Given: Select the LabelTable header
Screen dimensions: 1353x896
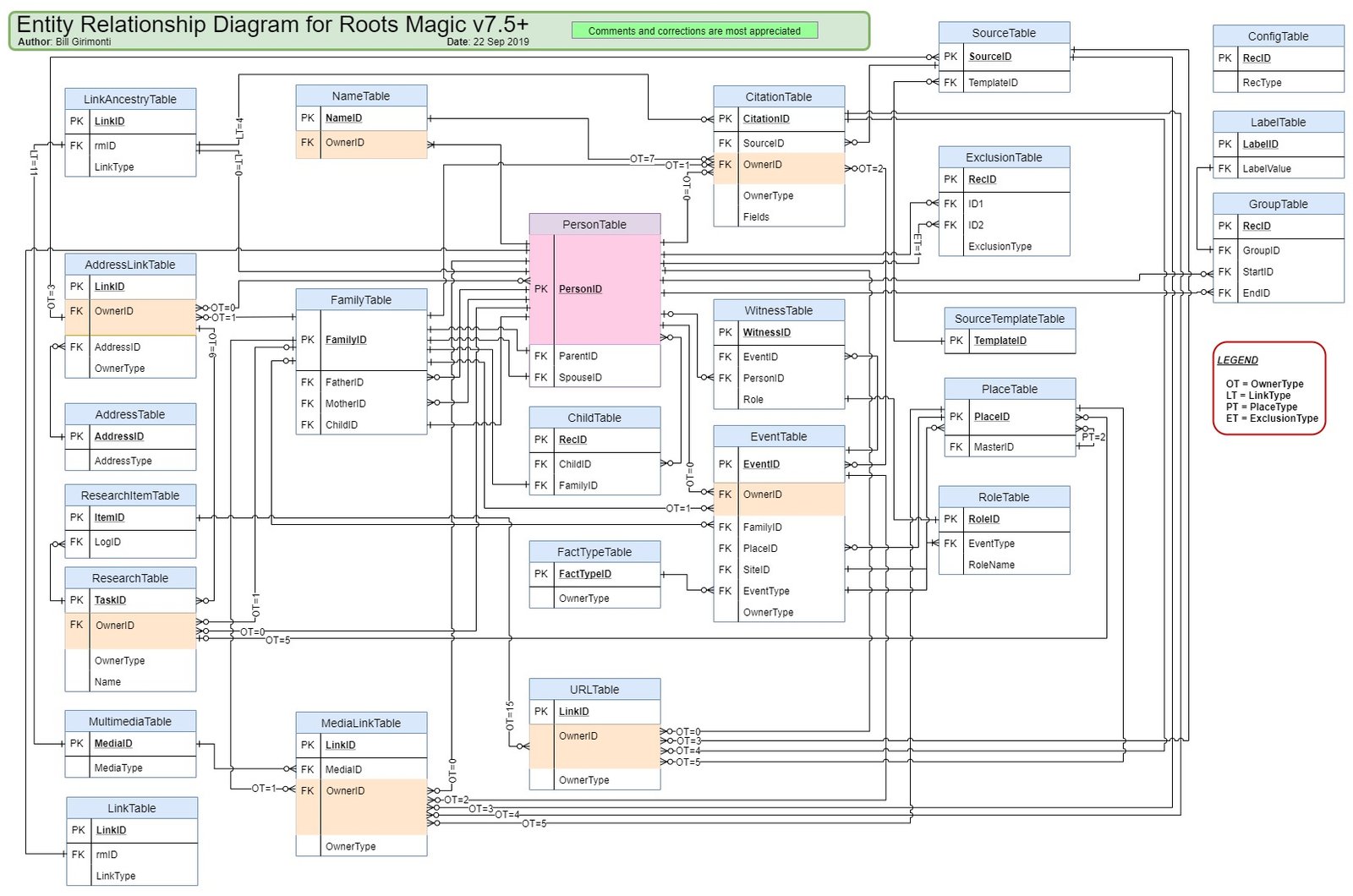Looking at the screenshot, I should pos(1278,123).
